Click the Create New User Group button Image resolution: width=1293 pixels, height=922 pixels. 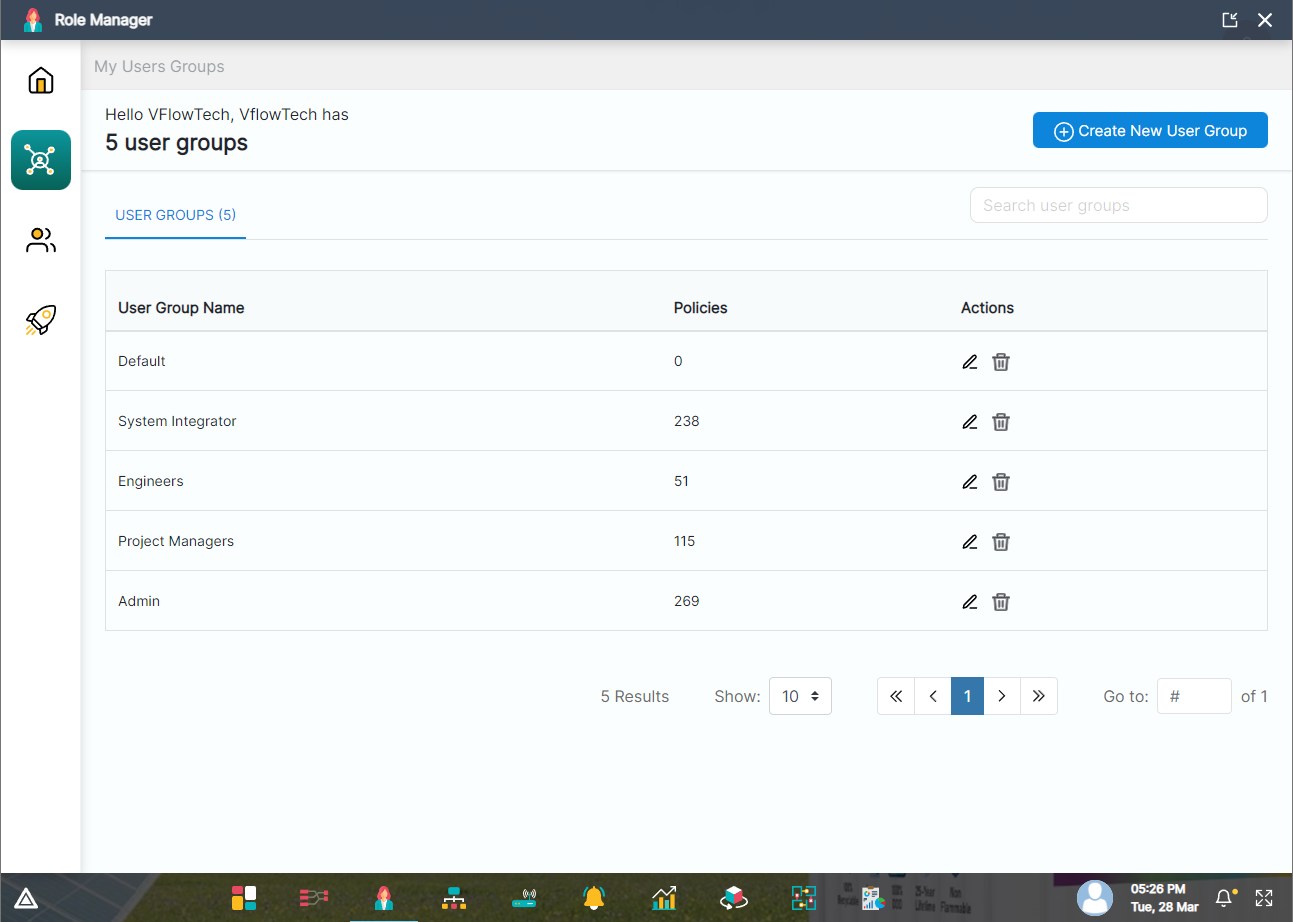coord(1149,130)
